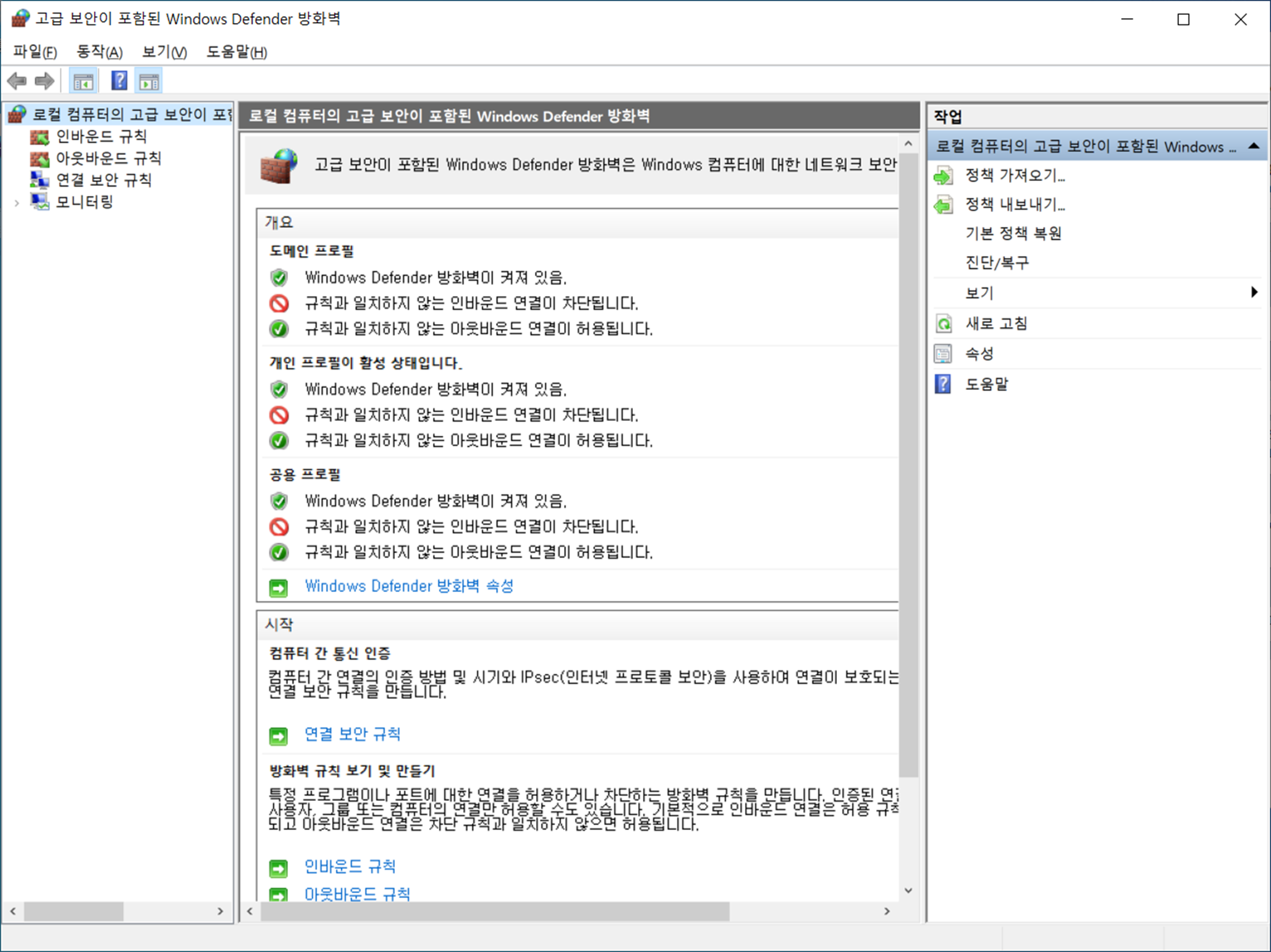The image size is (1271, 952).
Task: Expand the 모니터링 tree node
Action: pos(16,202)
